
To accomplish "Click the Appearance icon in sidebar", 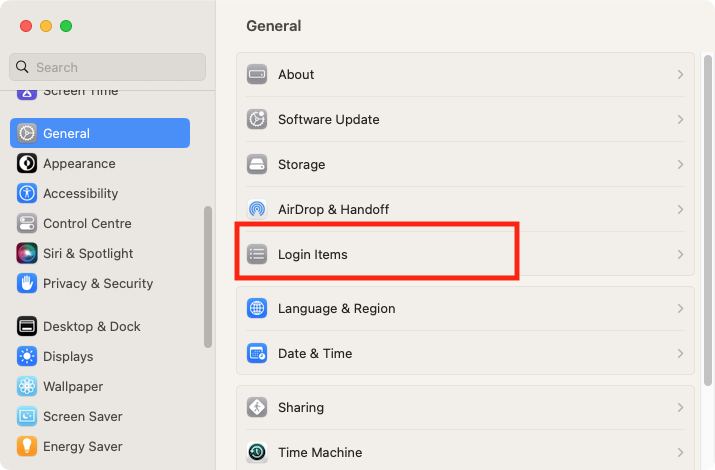I will tap(27, 163).
